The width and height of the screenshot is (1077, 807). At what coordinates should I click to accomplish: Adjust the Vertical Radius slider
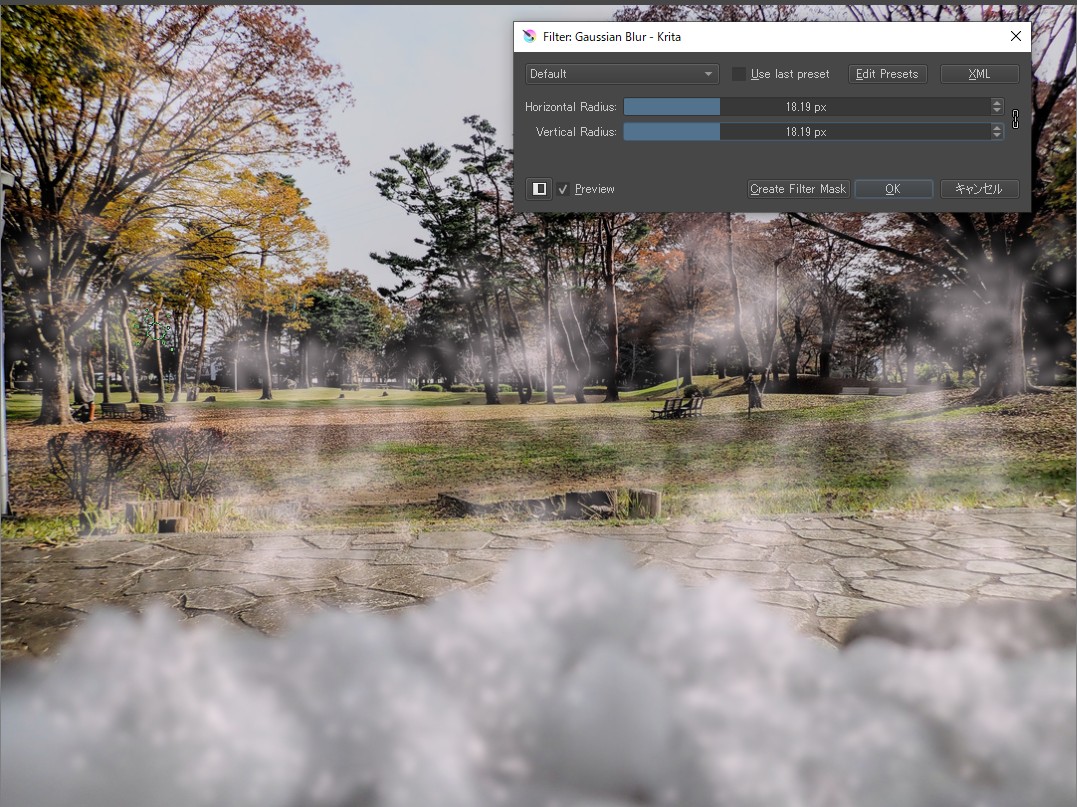click(x=806, y=131)
